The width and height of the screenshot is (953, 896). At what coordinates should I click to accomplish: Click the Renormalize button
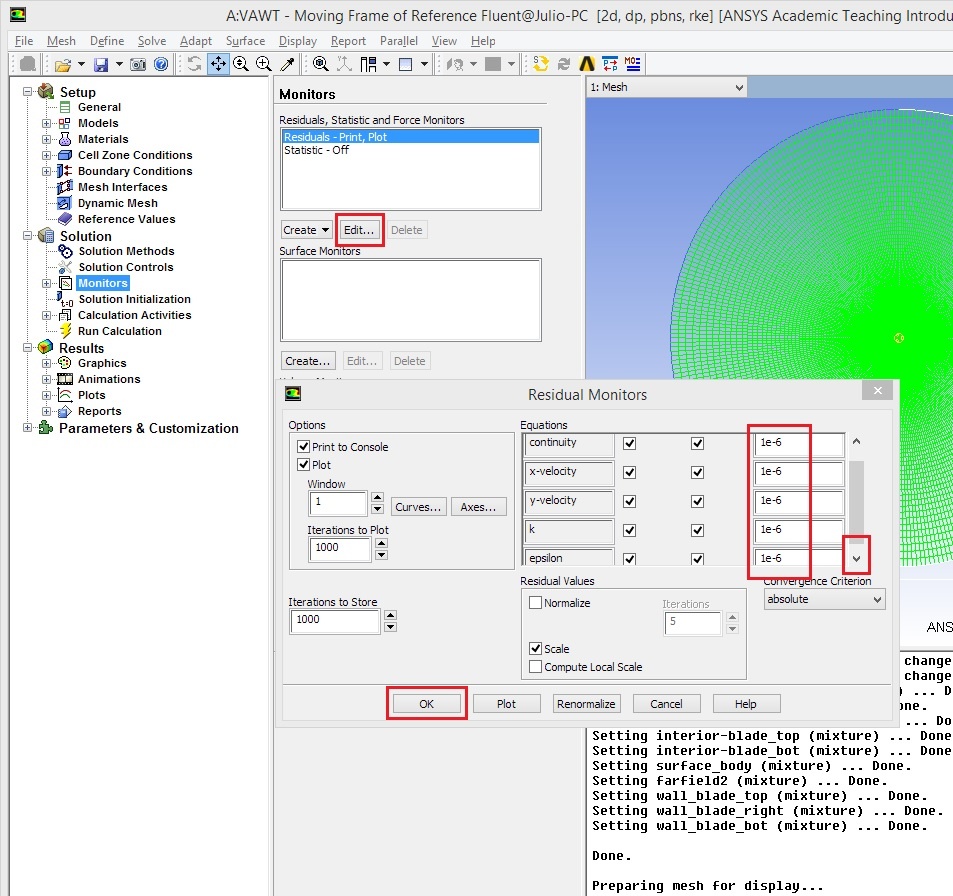(x=587, y=703)
